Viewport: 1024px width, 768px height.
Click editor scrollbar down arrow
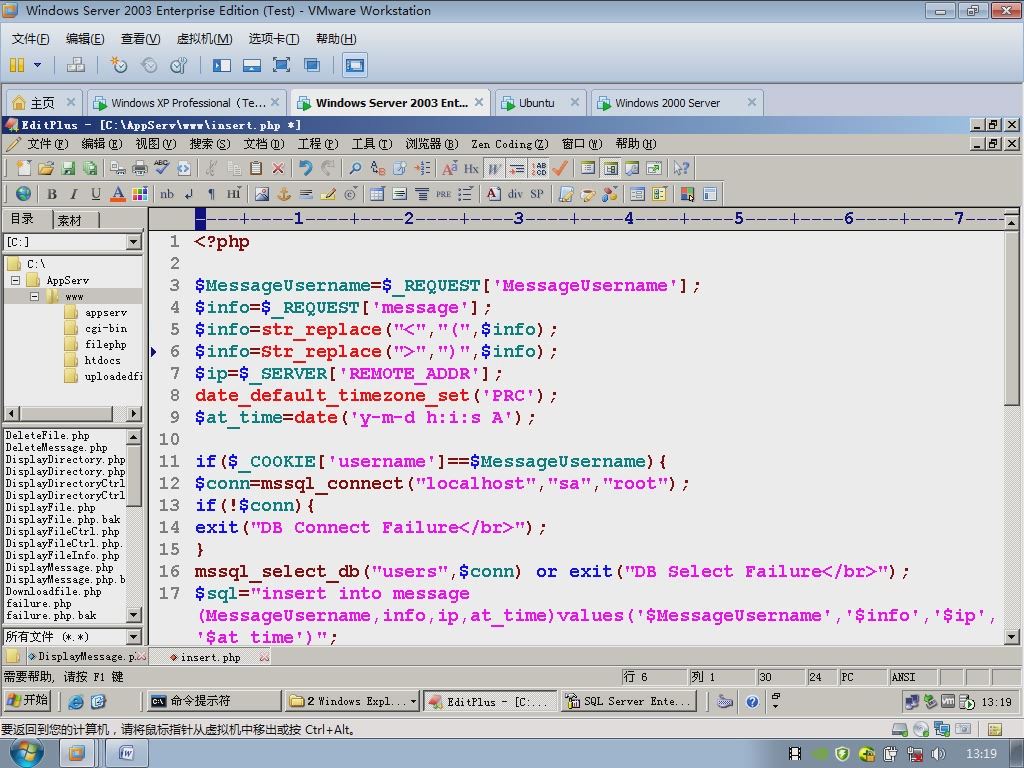tap(1012, 636)
